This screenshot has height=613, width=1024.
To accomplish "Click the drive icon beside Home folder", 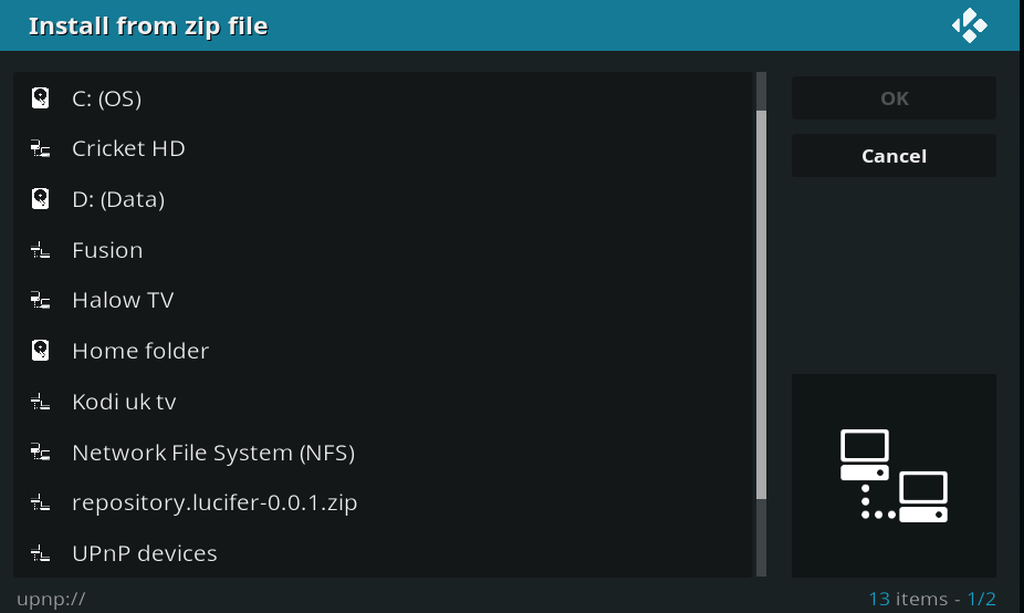I will point(40,351).
